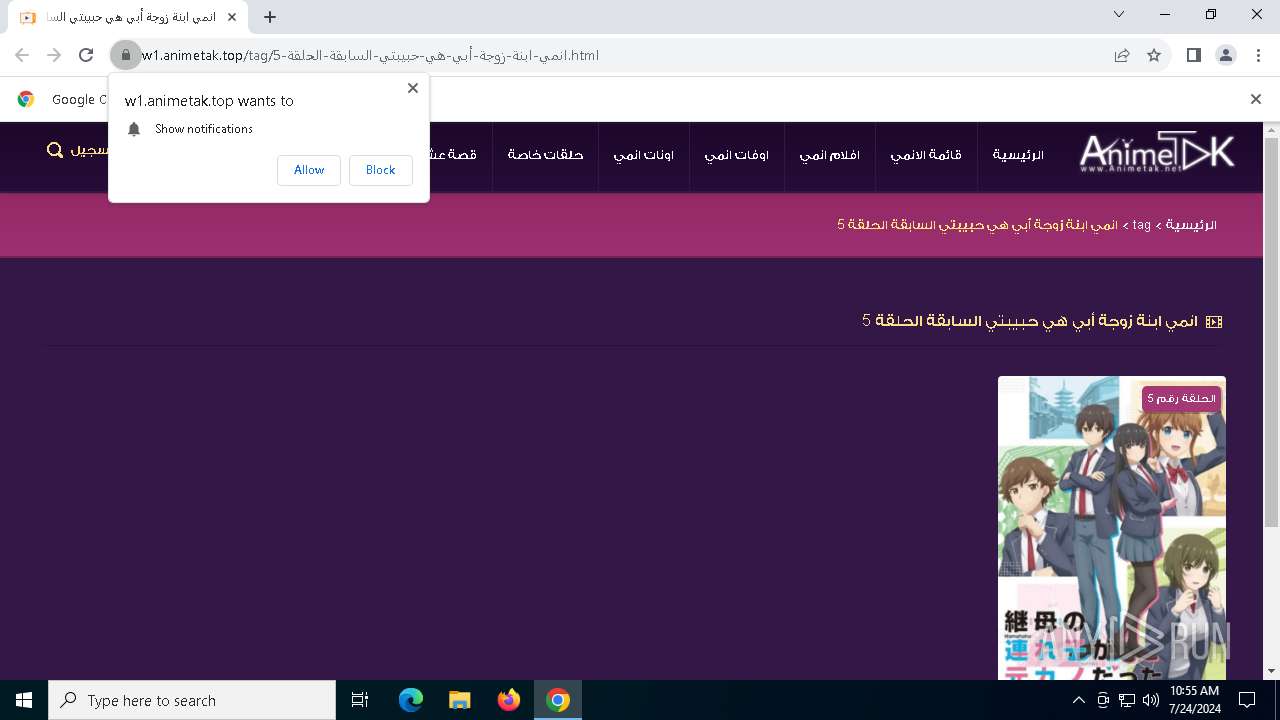
Task: Launch Microsoft Edge from taskbar
Action: [411, 700]
